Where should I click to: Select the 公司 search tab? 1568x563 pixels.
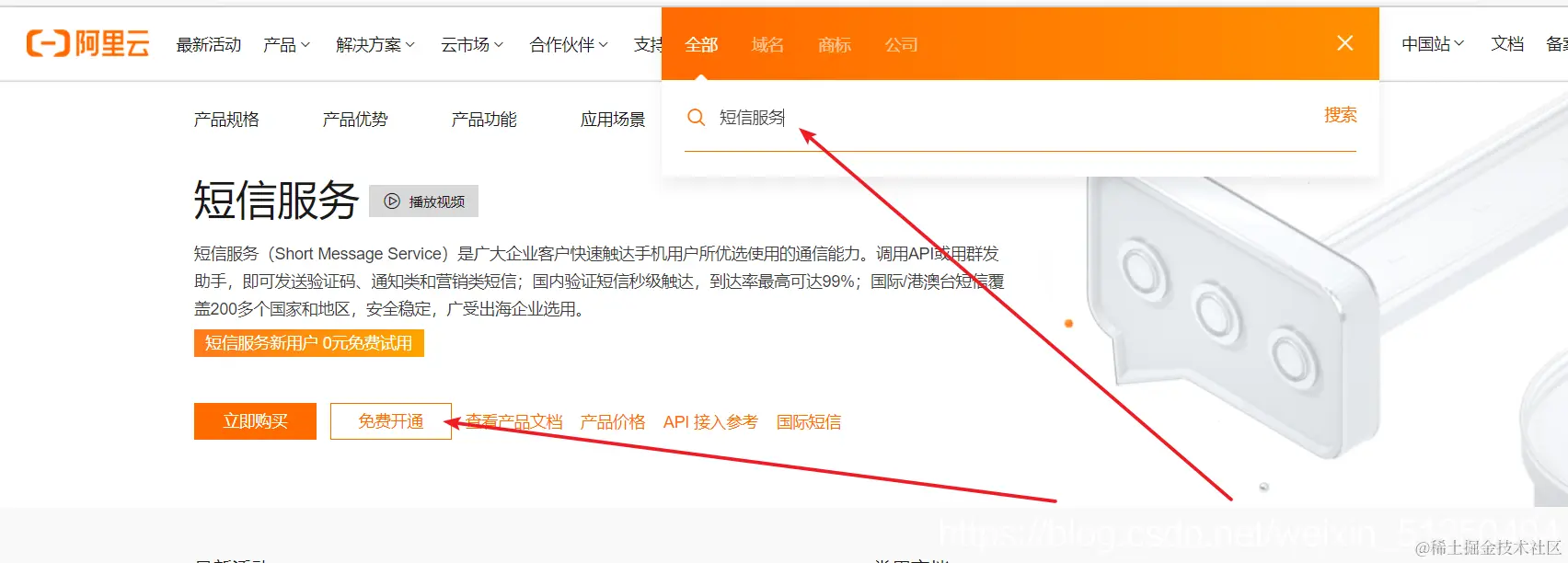point(901,44)
